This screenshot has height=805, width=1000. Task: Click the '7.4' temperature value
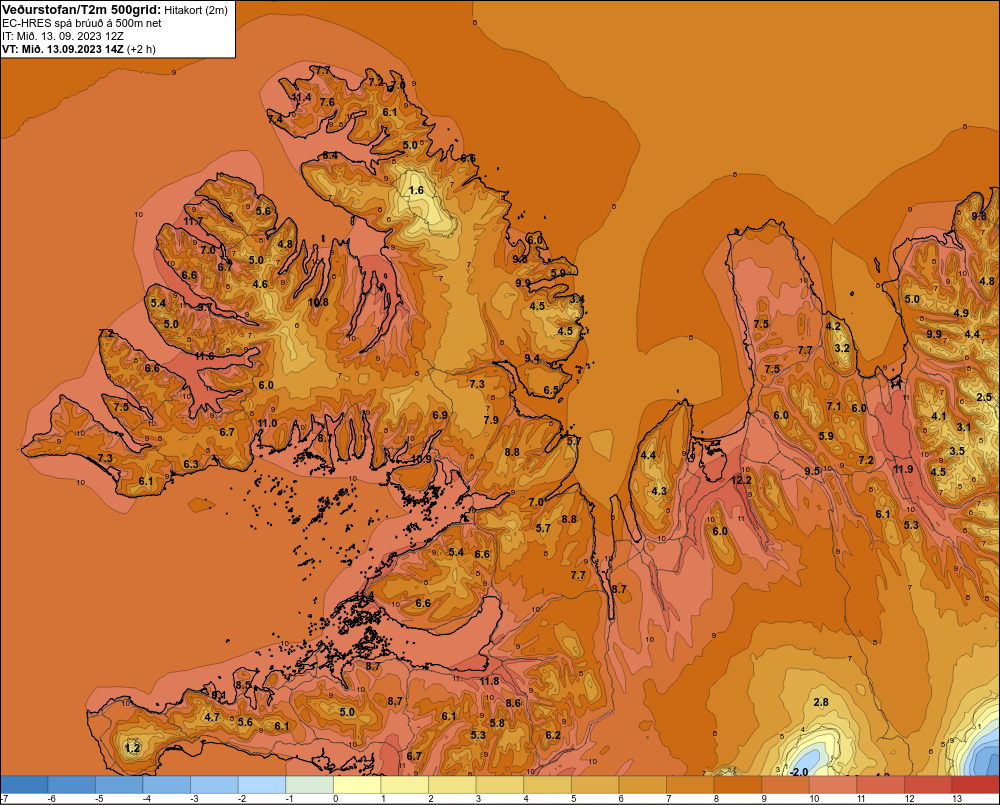tap(276, 119)
